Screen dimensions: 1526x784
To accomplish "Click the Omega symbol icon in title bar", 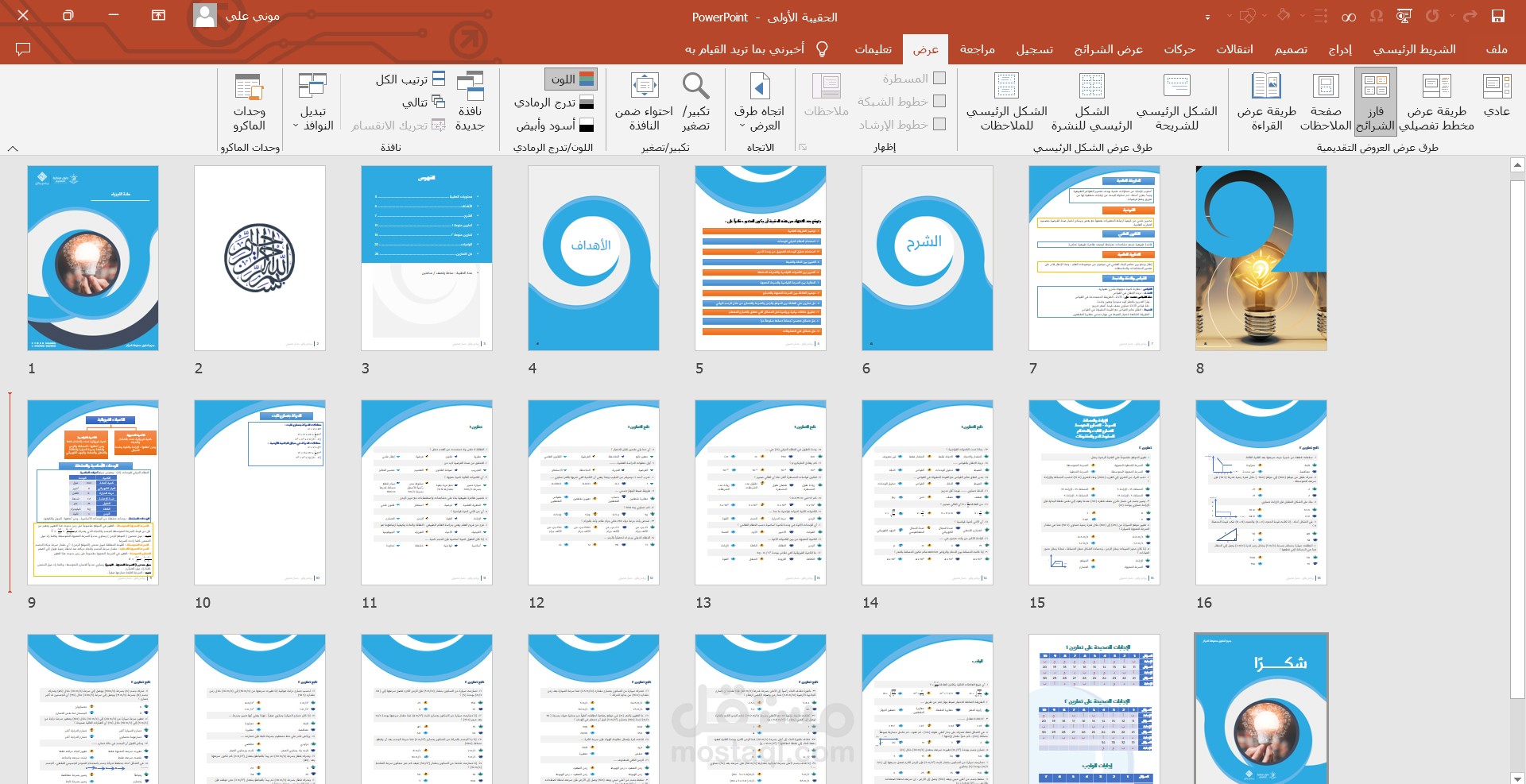I will 1377,16.
